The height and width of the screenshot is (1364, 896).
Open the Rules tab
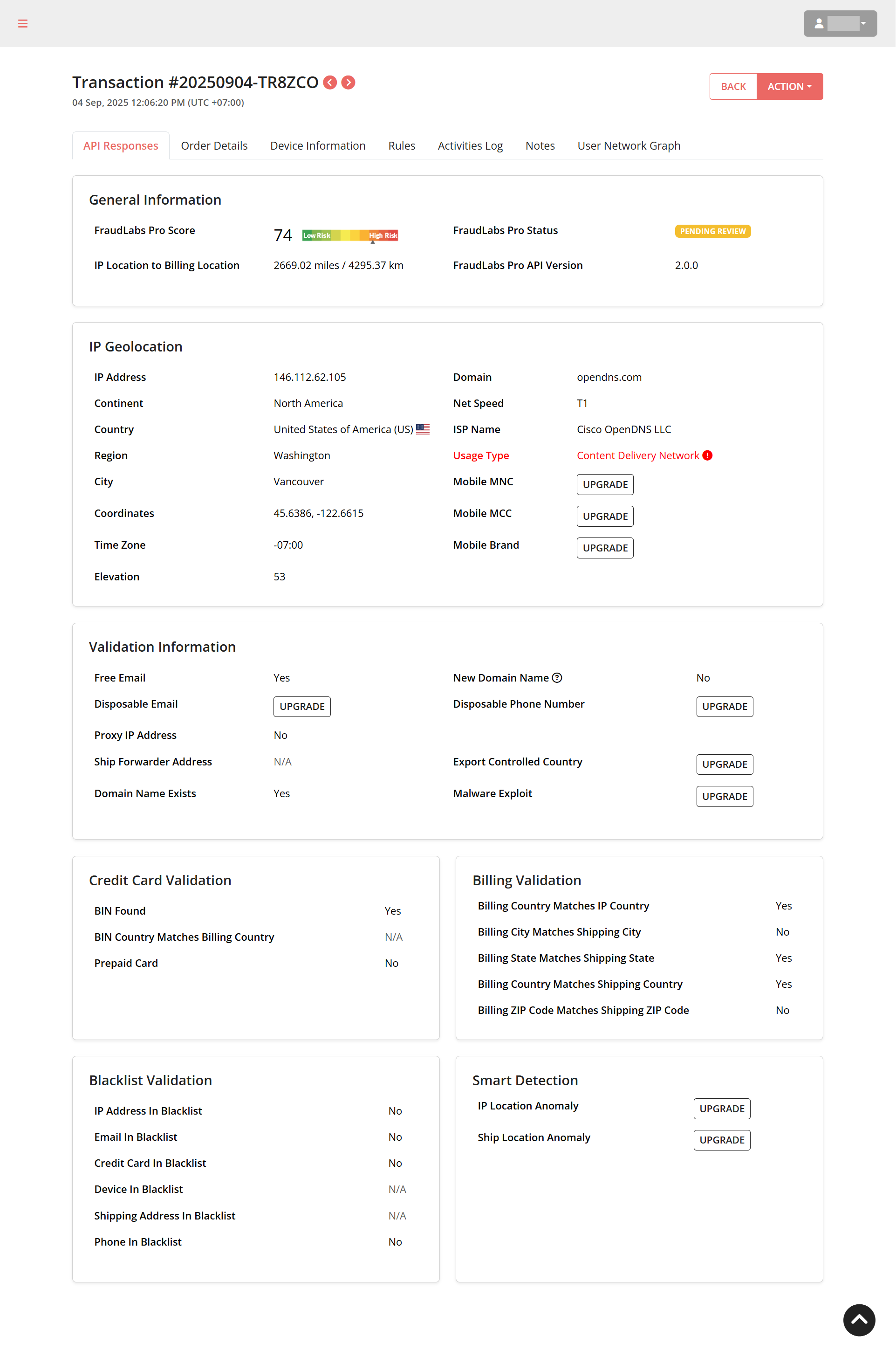(402, 145)
